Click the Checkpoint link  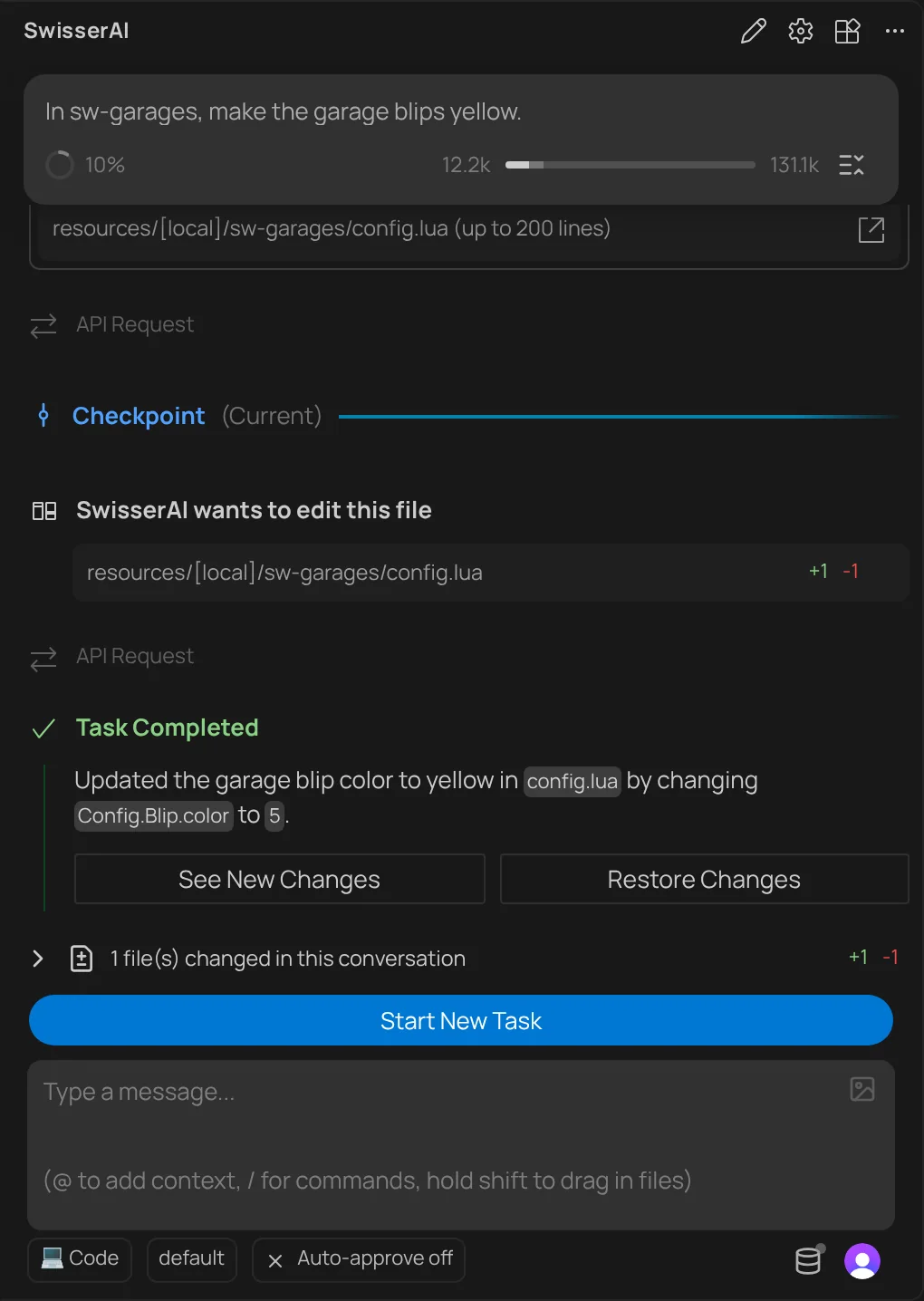139,416
